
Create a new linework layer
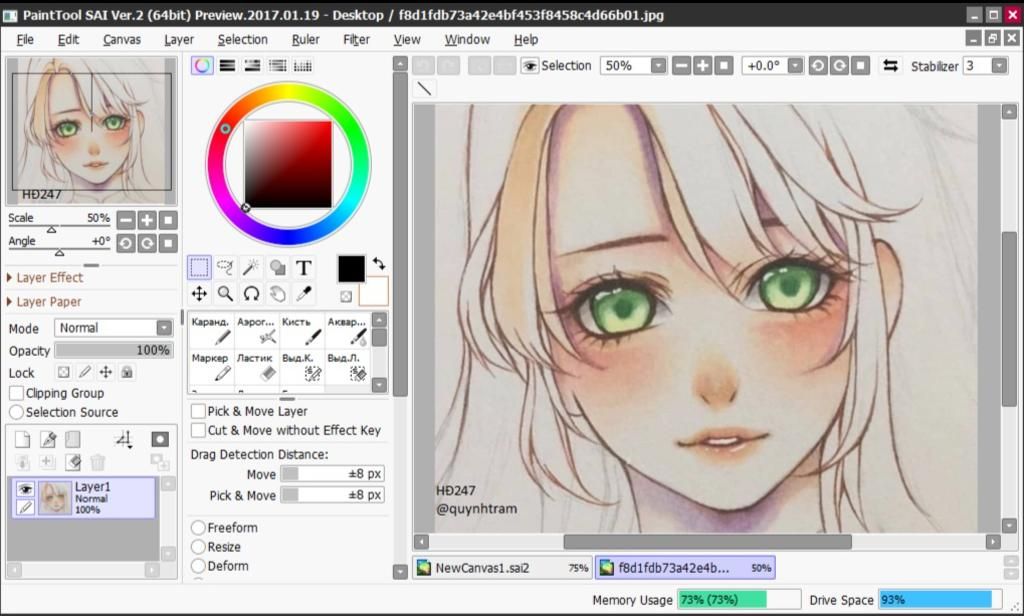coord(48,440)
